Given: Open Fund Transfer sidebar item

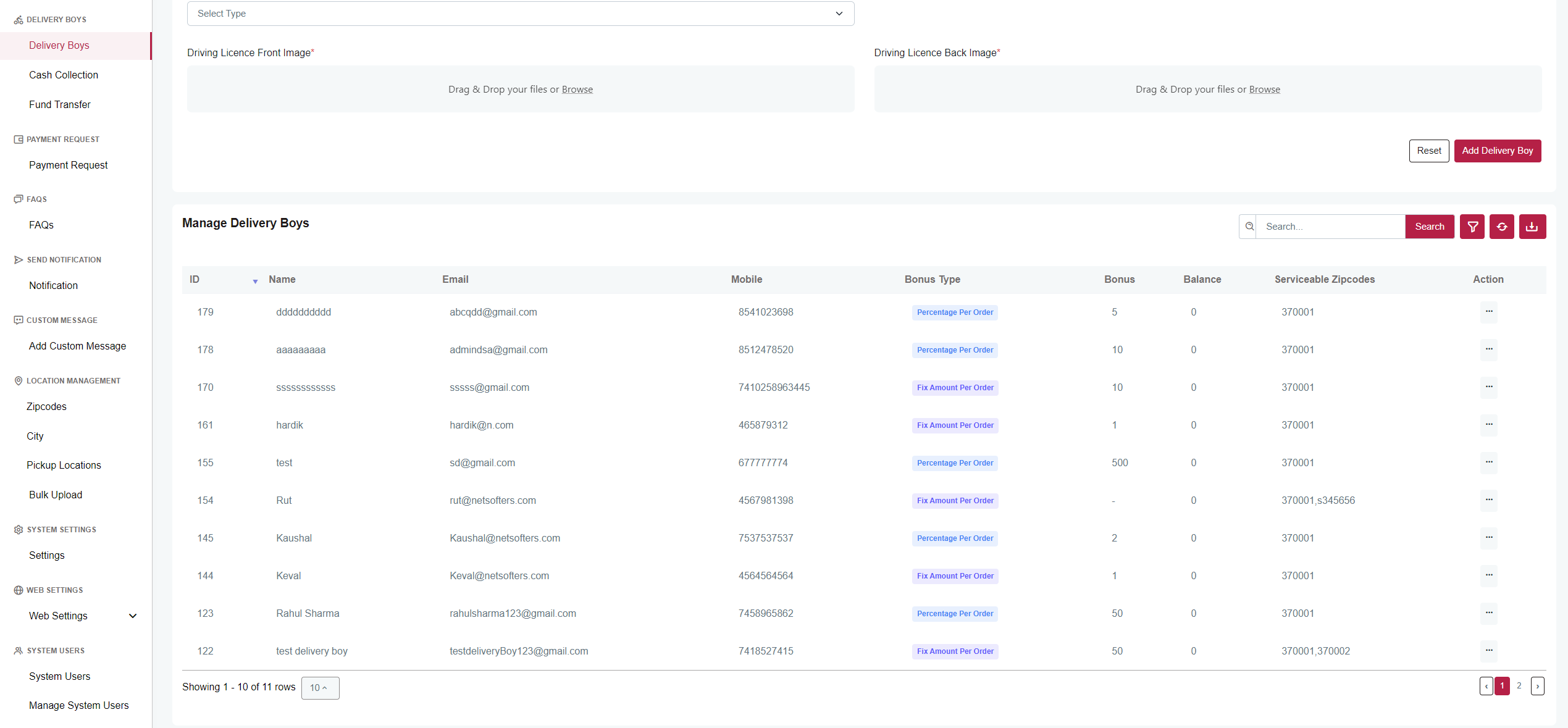Looking at the screenshot, I should 60,104.
